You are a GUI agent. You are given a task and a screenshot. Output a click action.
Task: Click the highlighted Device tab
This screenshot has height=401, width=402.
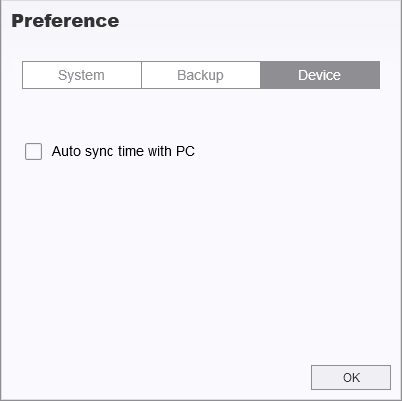320,75
